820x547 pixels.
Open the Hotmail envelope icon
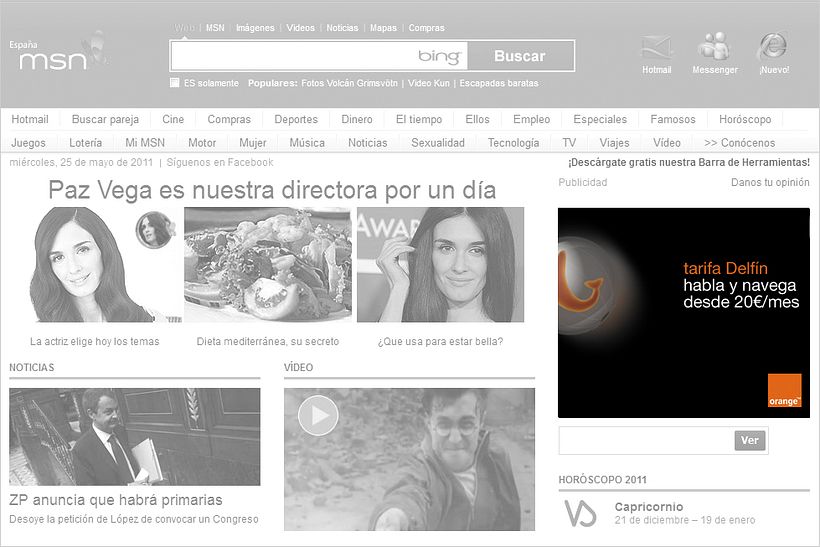[x=656, y=47]
